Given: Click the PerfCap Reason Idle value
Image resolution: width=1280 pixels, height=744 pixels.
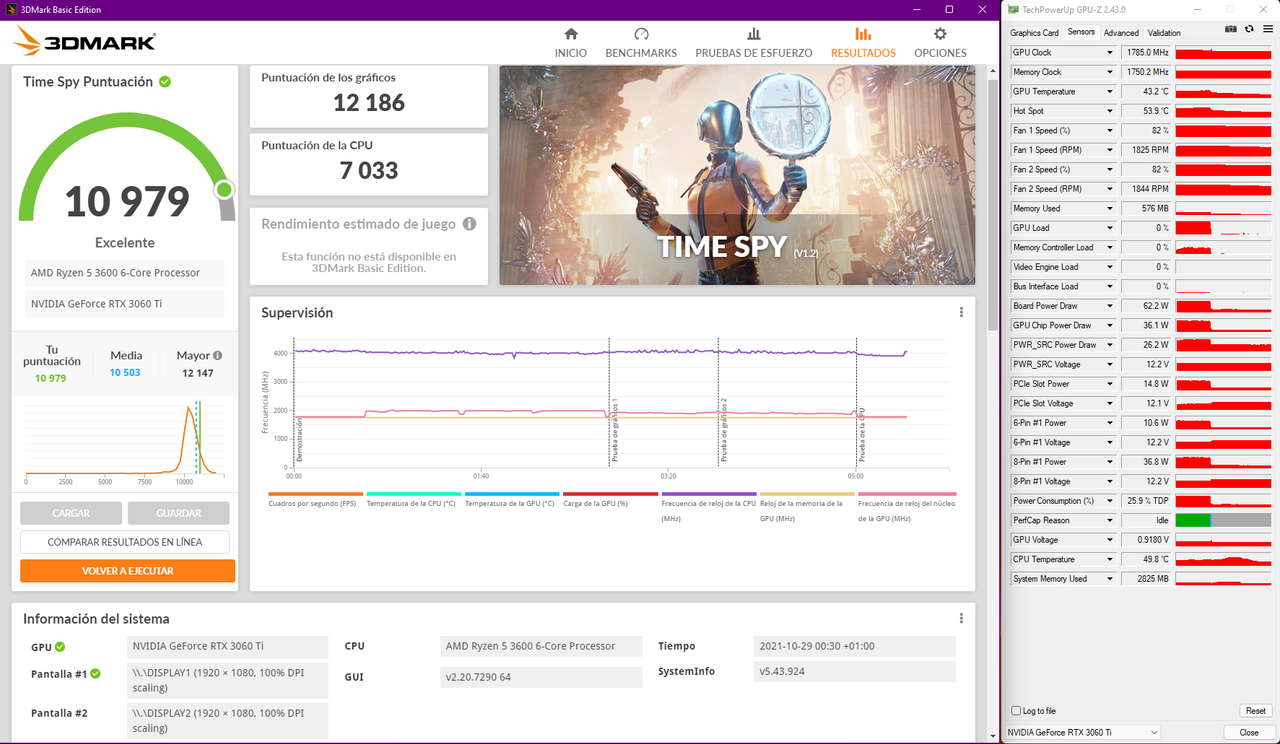Looking at the screenshot, I should tap(1146, 520).
